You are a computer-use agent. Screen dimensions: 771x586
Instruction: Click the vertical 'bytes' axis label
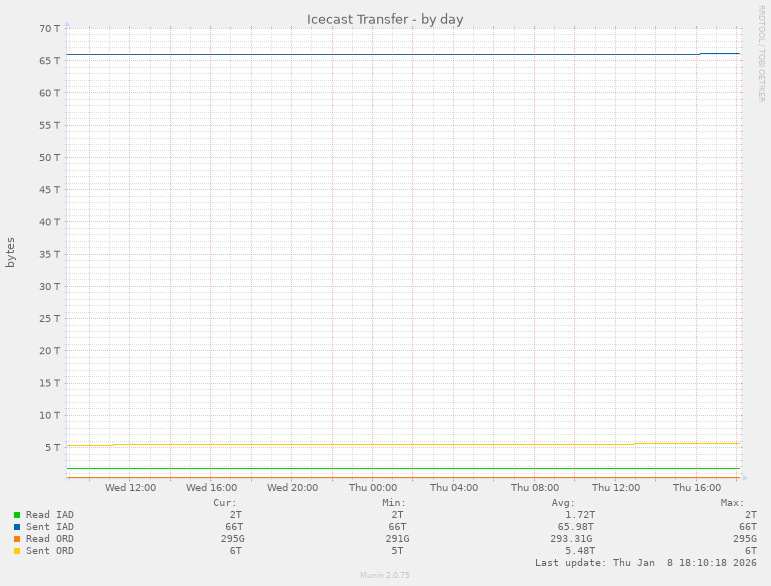[x=11, y=252]
